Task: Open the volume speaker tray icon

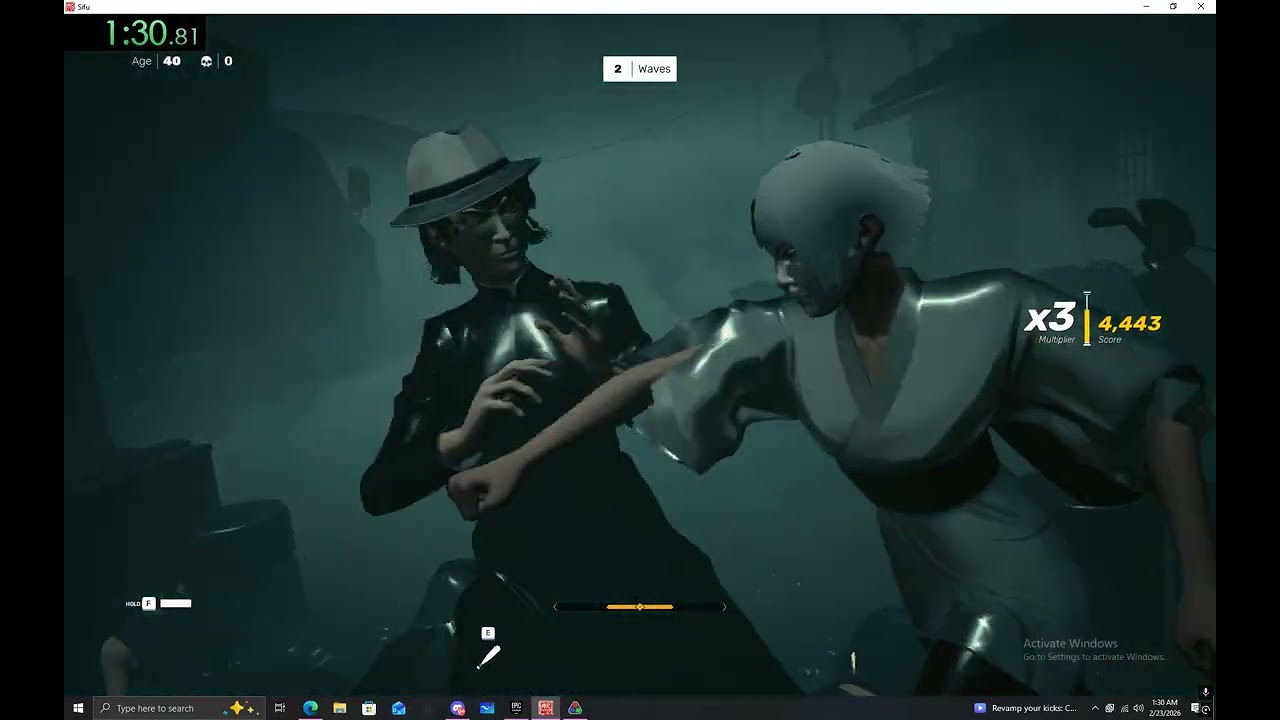Action: [x=1138, y=708]
